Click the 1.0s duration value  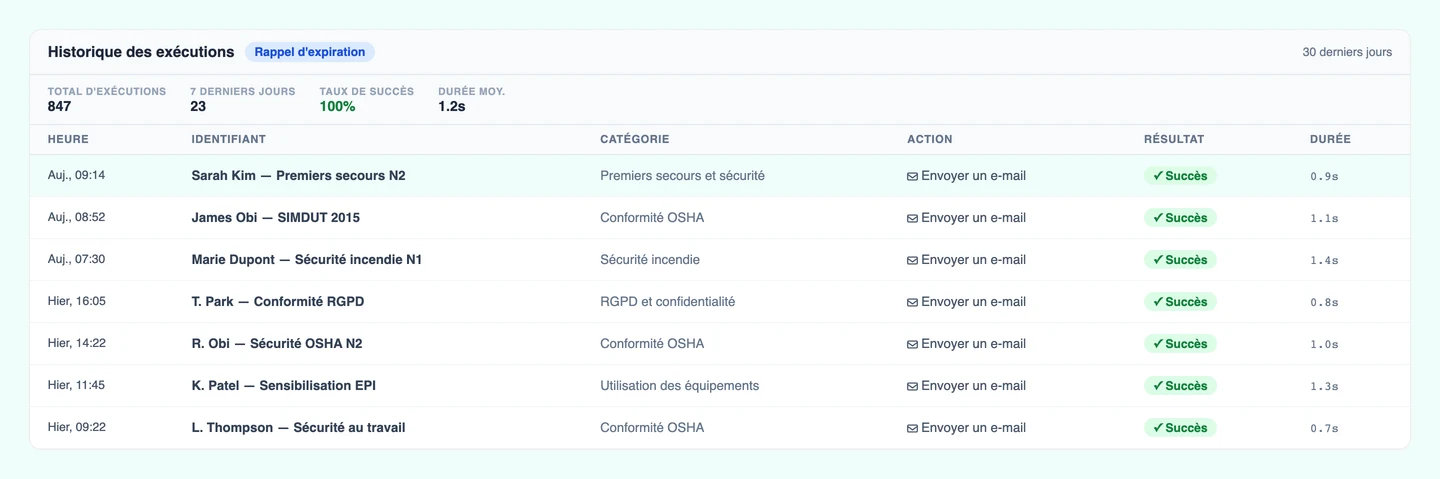(1324, 344)
